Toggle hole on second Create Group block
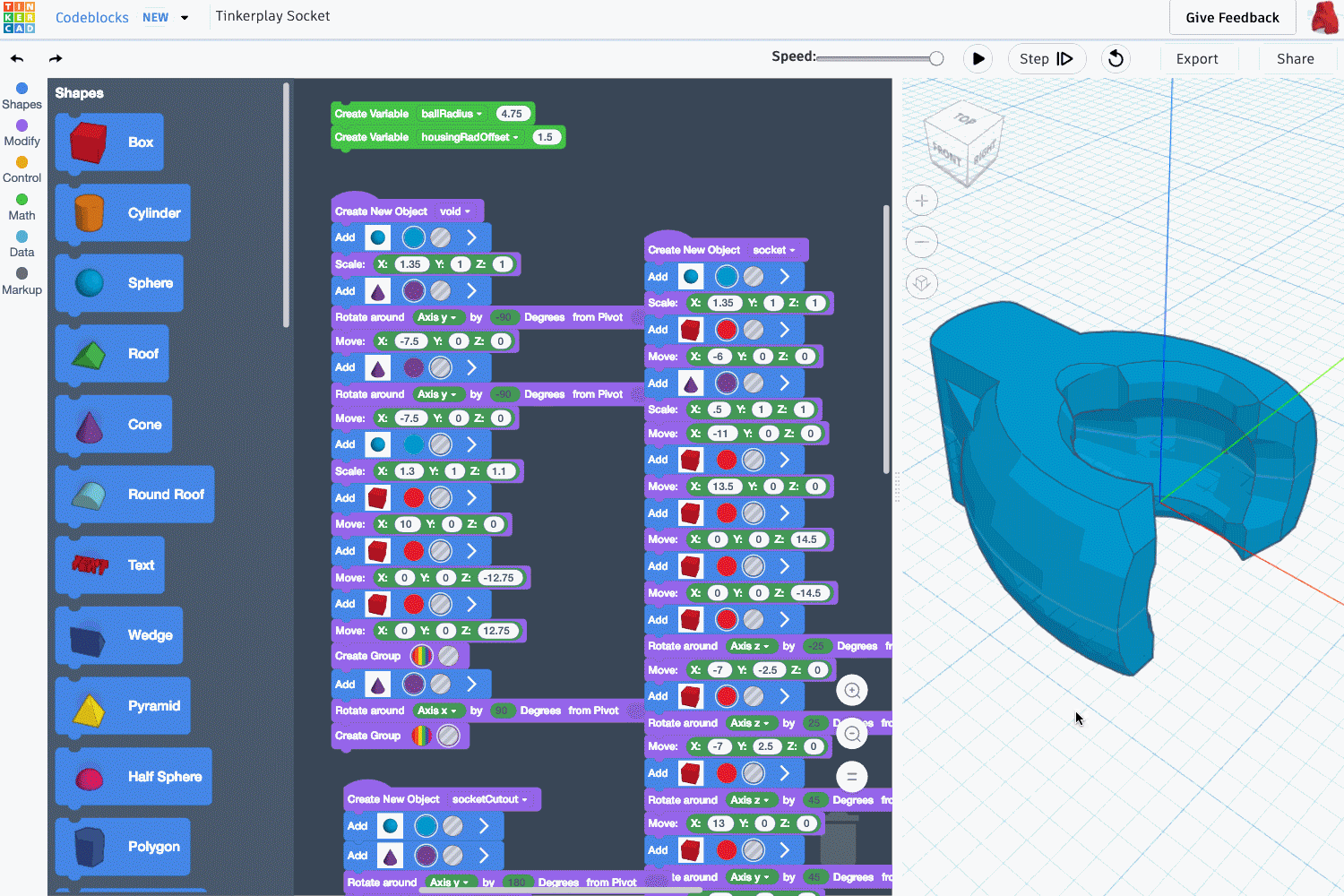 449,736
